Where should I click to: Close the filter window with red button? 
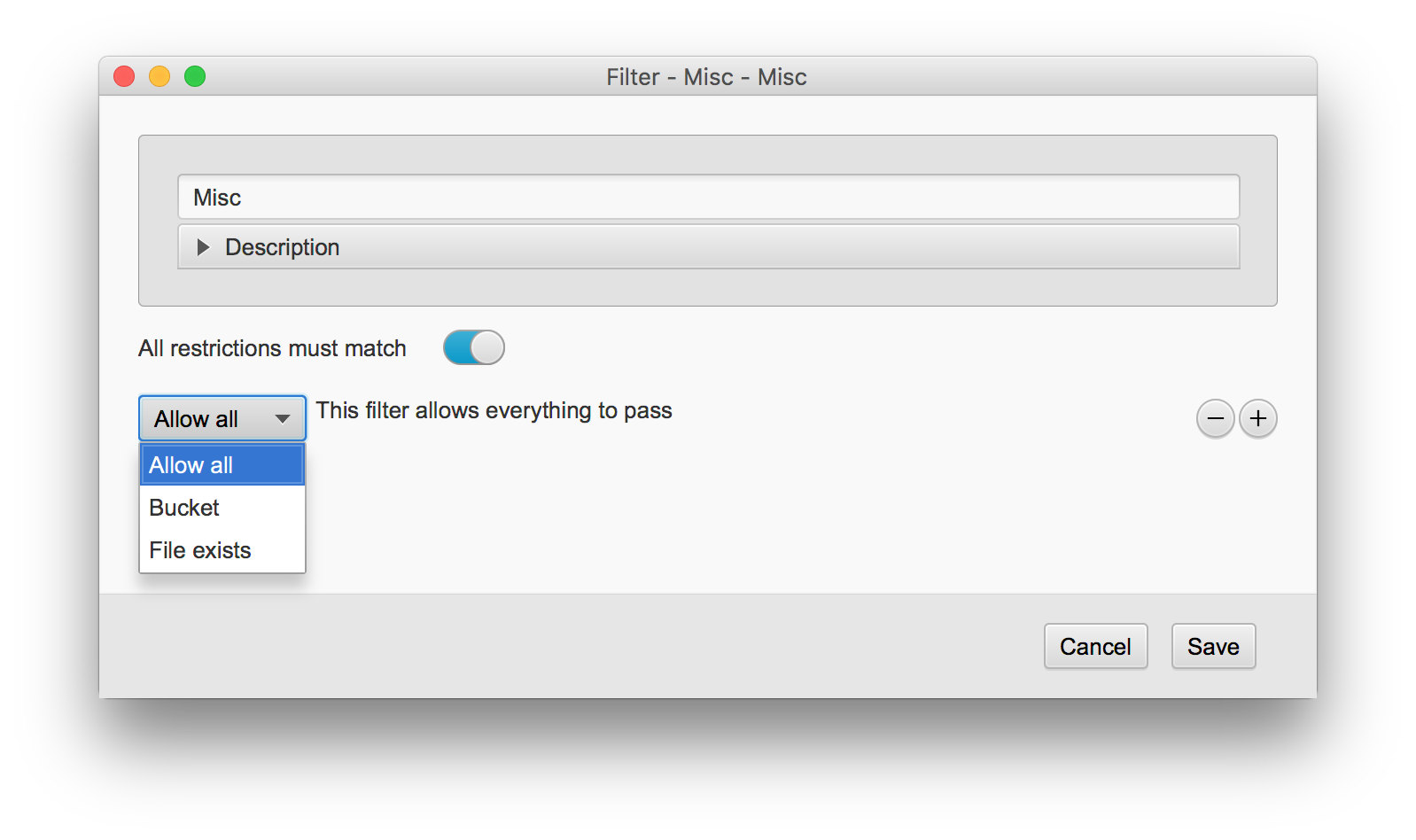click(x=124, y=76)
